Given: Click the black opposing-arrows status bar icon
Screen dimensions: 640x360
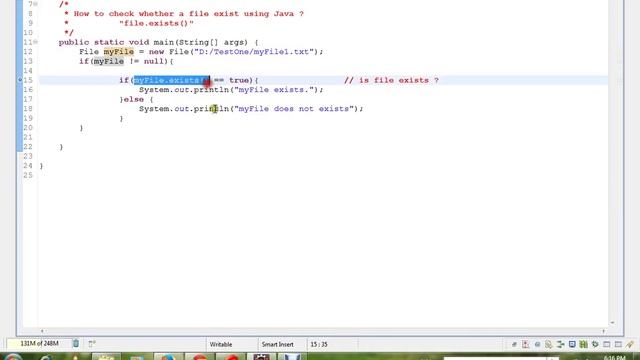Looking at the screenshot, I should coord(560,344).
